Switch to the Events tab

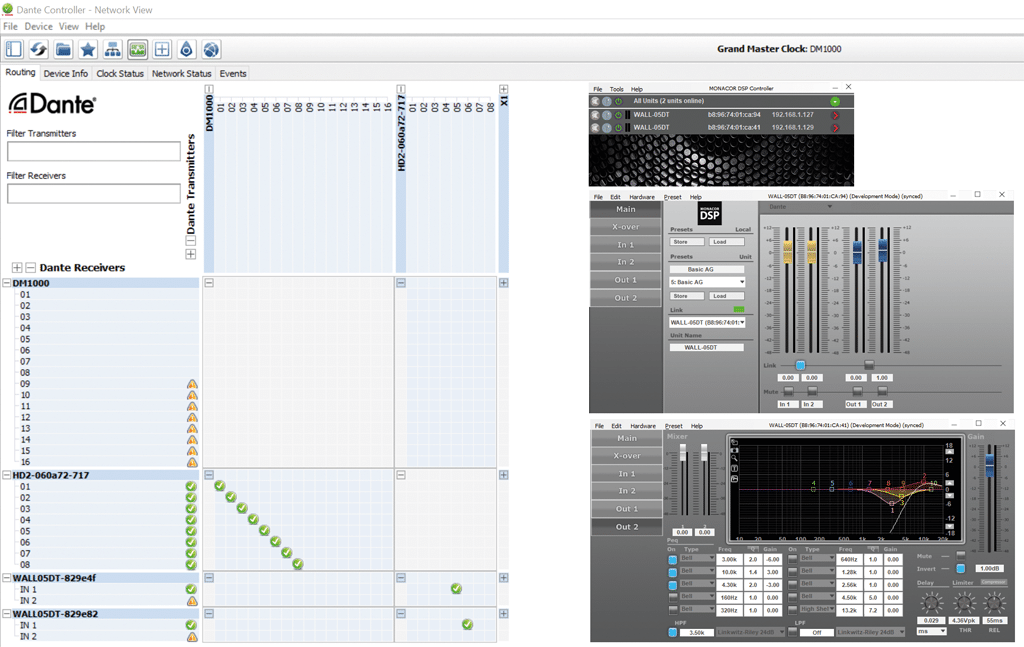click(x=232, y=73)
